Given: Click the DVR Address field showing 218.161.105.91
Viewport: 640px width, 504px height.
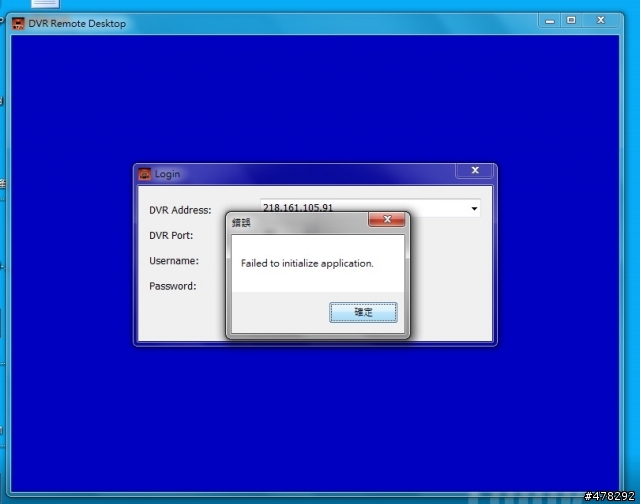Looking at the screenshot, I should click(370, 208).
